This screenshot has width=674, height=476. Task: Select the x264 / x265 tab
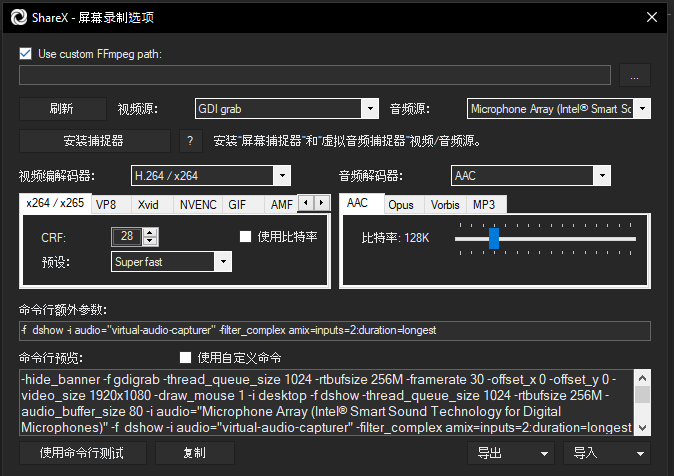55,203
